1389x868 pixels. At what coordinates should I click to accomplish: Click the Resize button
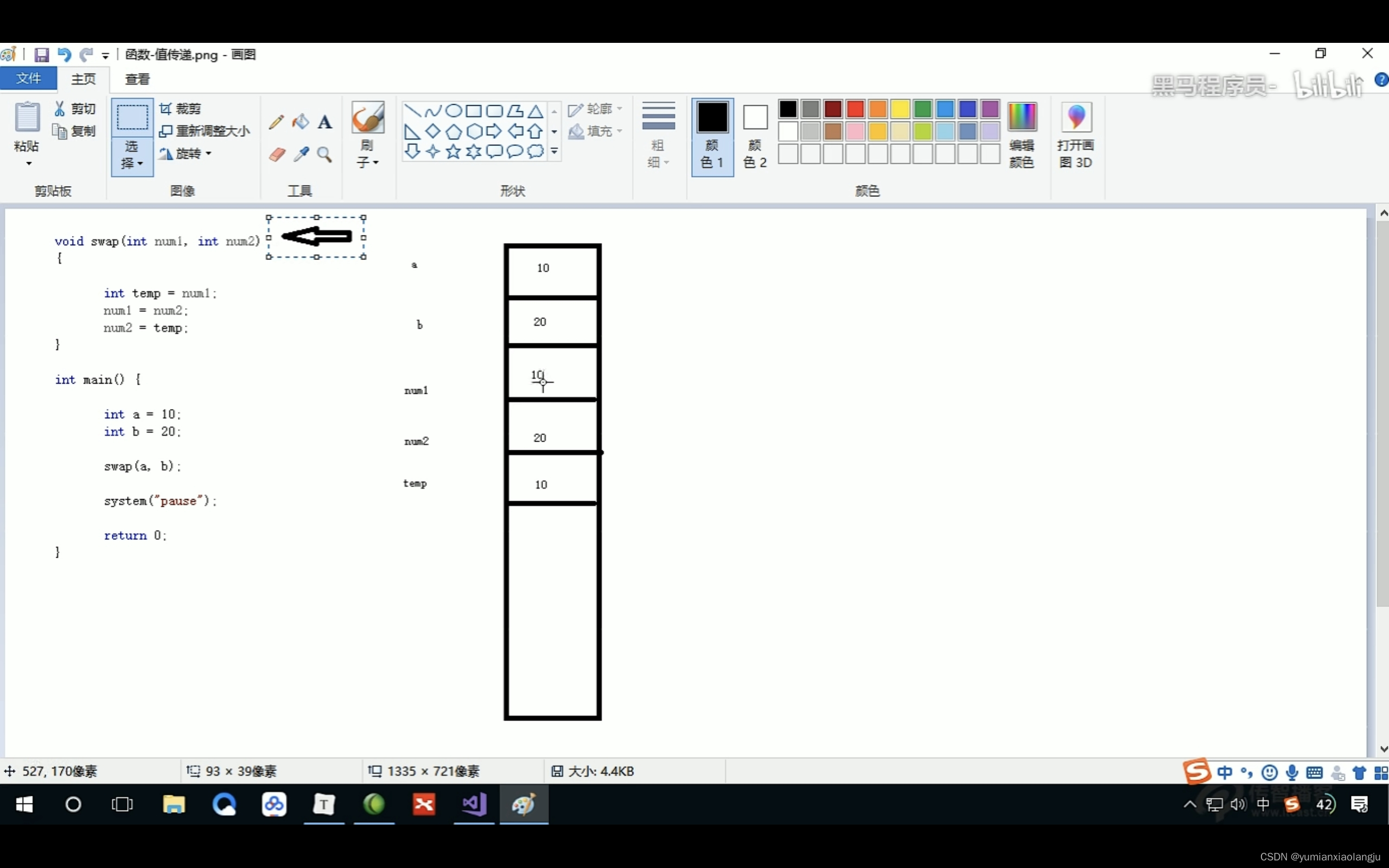pos(205,131)
